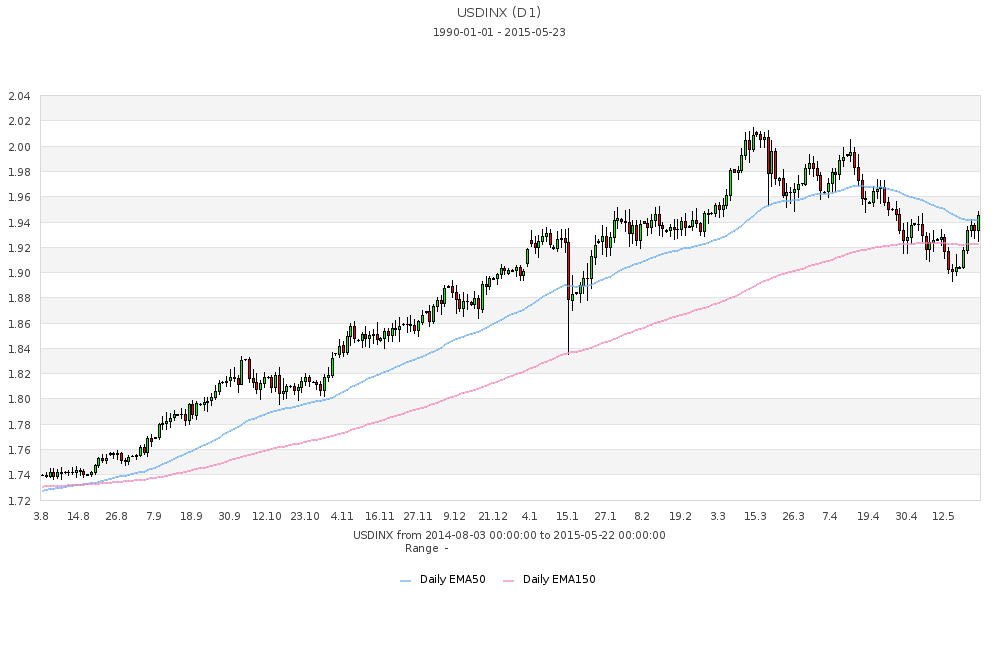
Task: Click the 27.1 x-axis date label
Action: point(605,516)
